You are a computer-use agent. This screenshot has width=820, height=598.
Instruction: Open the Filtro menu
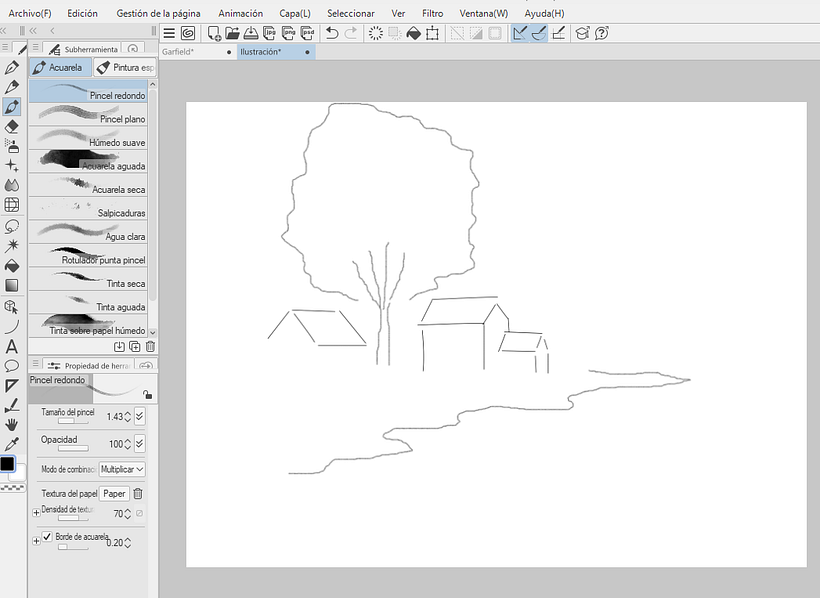432,14
